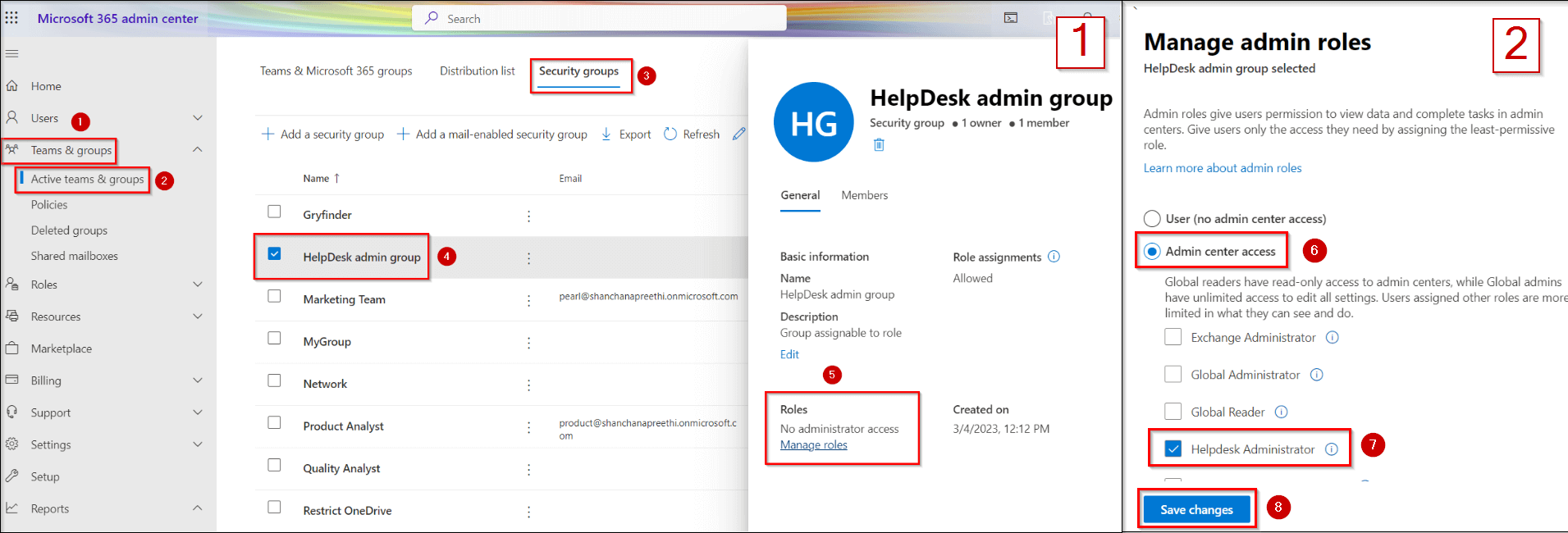Click the Setup wrench icon

[x=11, y=476]
